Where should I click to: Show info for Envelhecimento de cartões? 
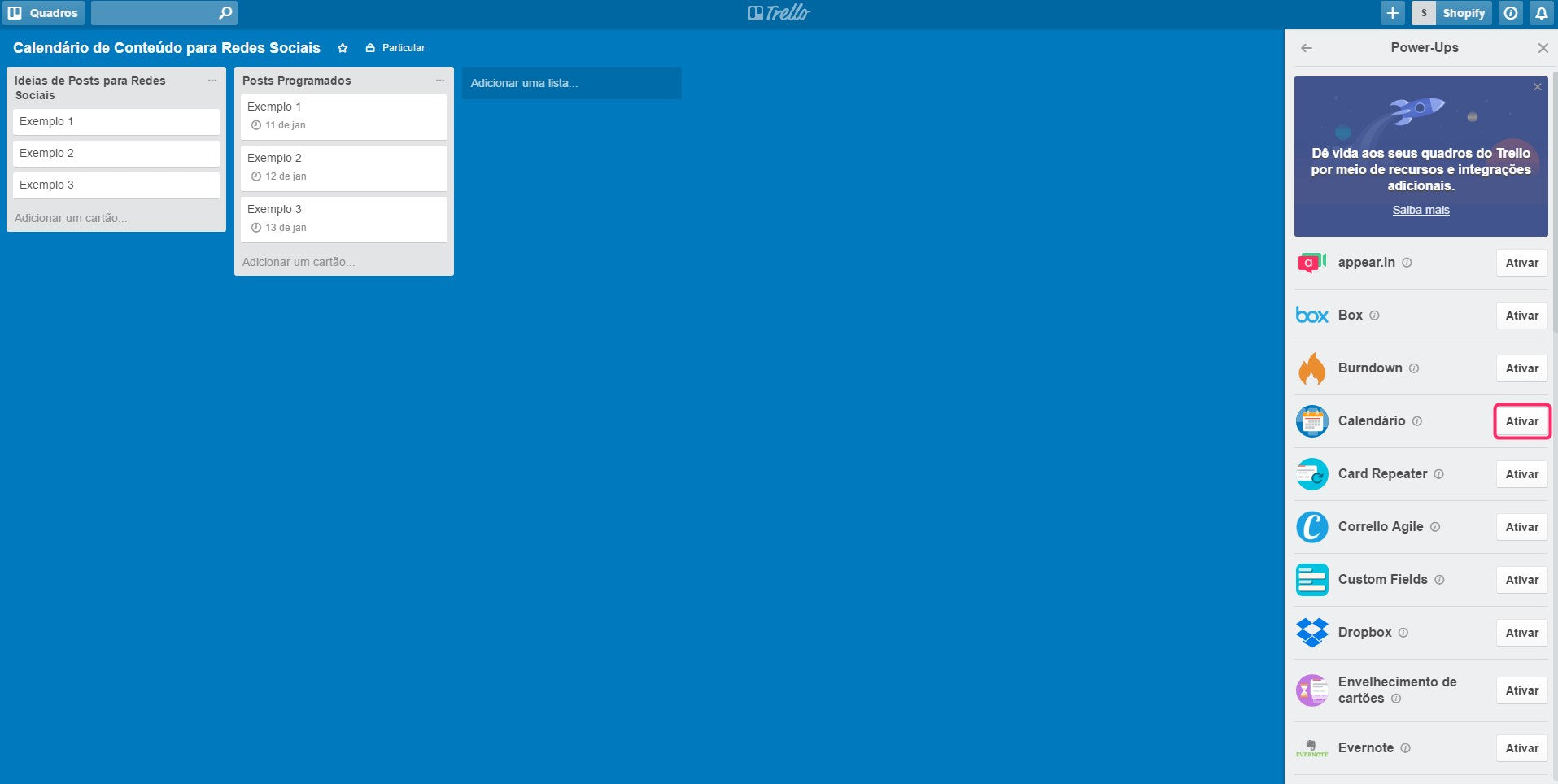(1396, 699)
